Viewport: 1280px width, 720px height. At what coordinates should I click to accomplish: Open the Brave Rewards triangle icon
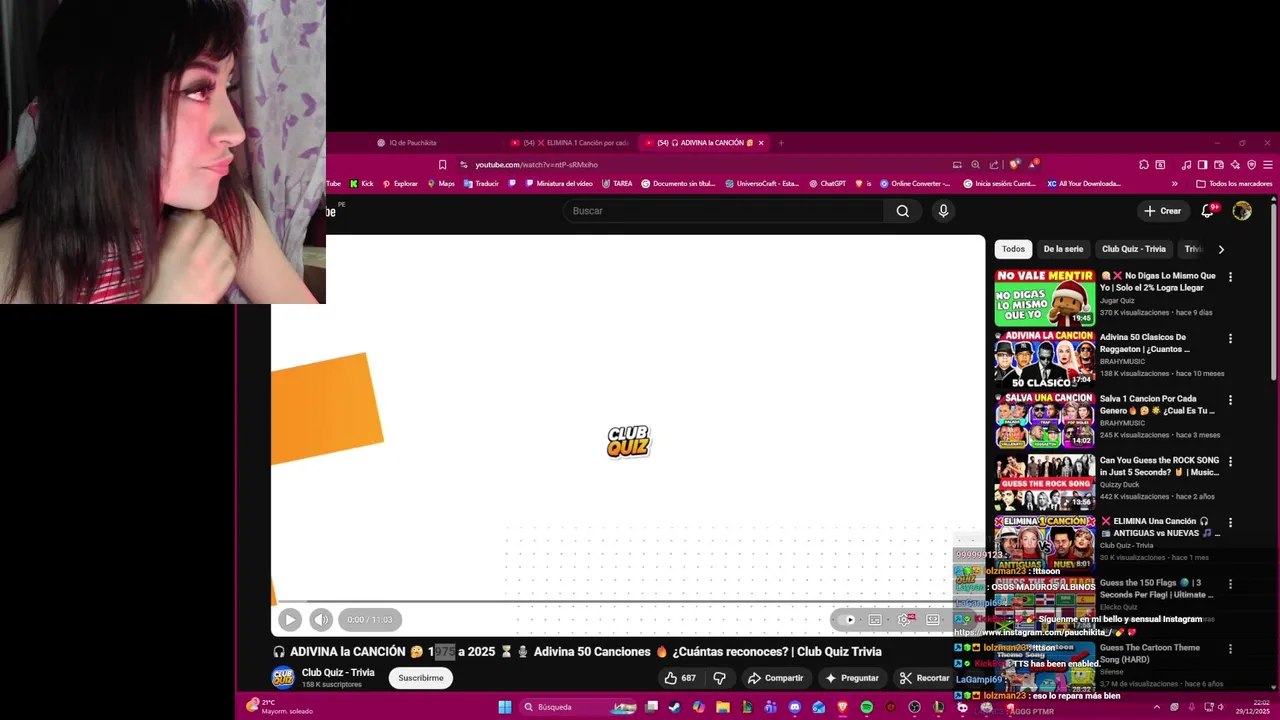coord(1034,164)
